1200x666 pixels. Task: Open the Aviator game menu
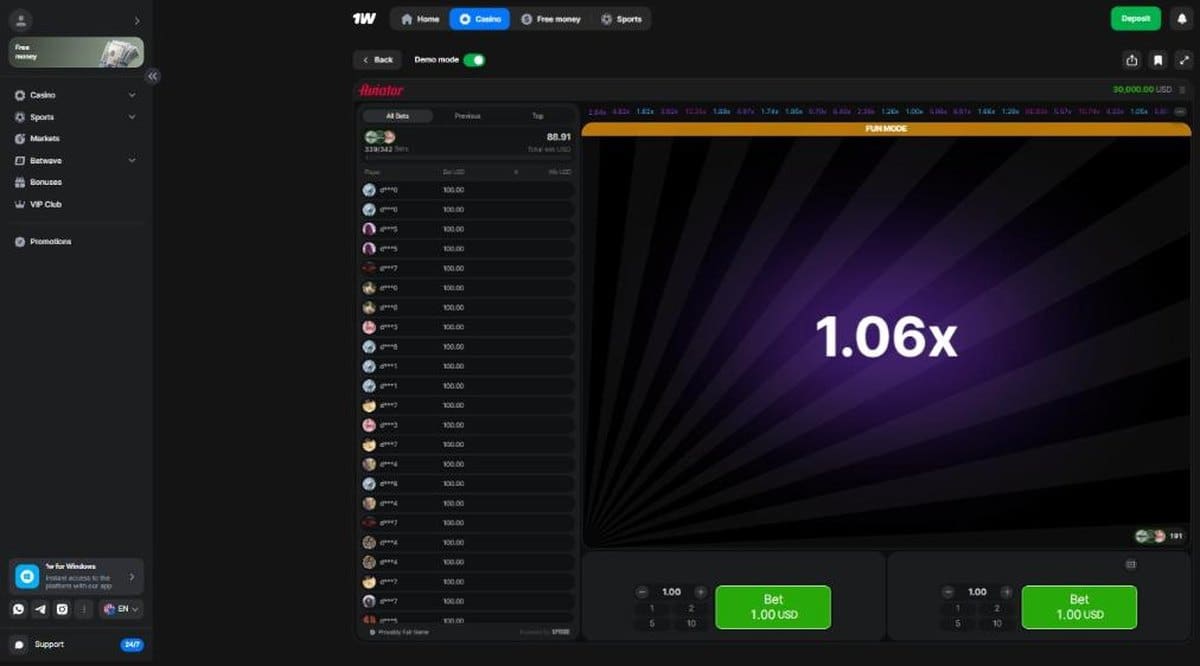pyautogui.click(x=1181, y=89)
